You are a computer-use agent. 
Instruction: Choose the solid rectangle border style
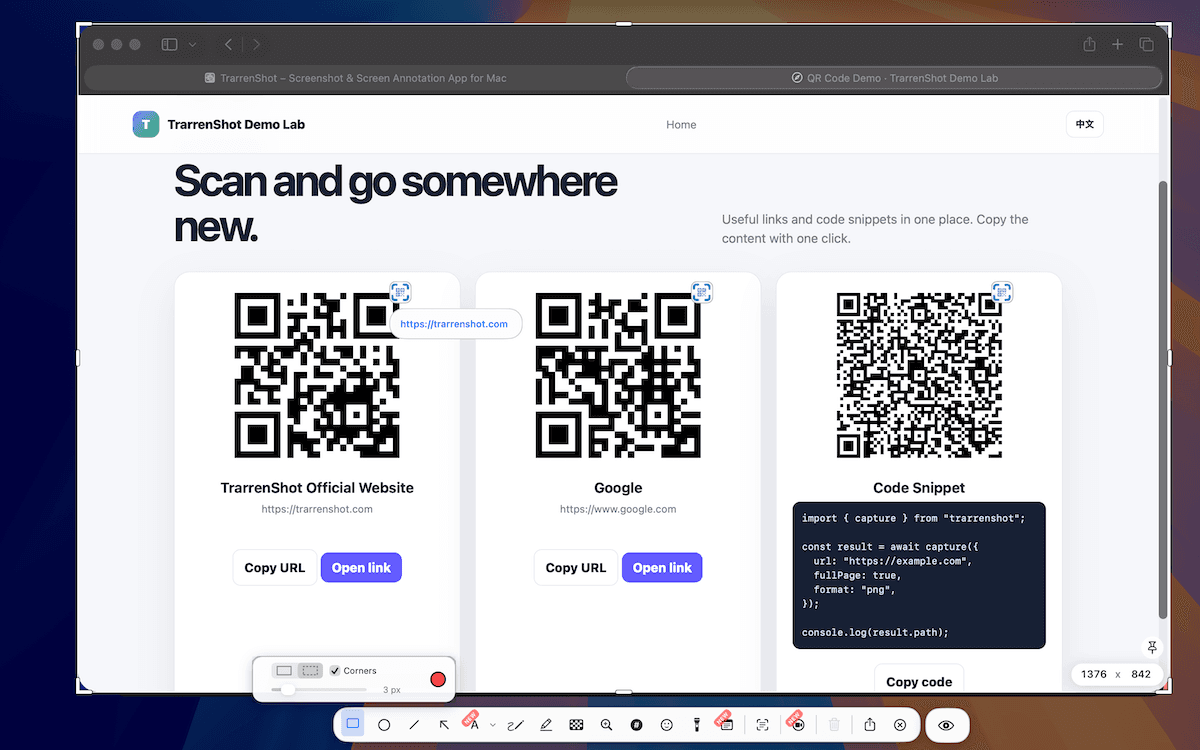tap(284, 670)
